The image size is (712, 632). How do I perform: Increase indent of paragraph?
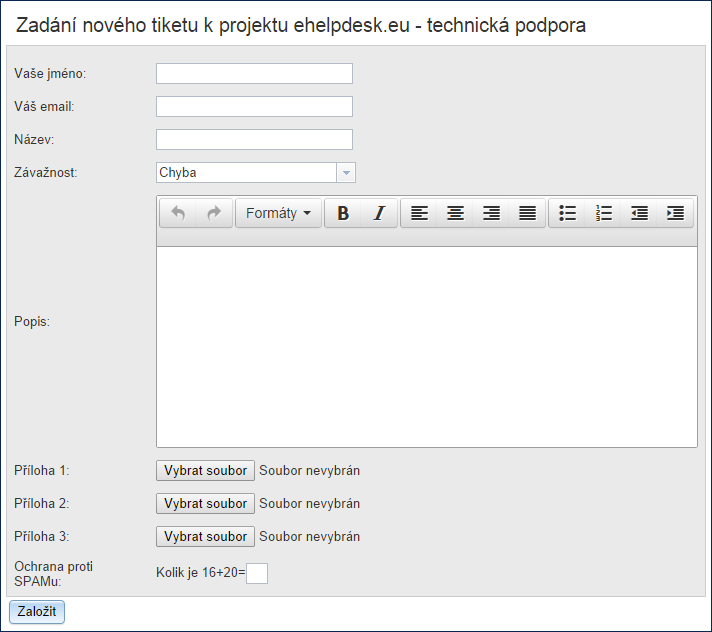[x=675, y=213]
